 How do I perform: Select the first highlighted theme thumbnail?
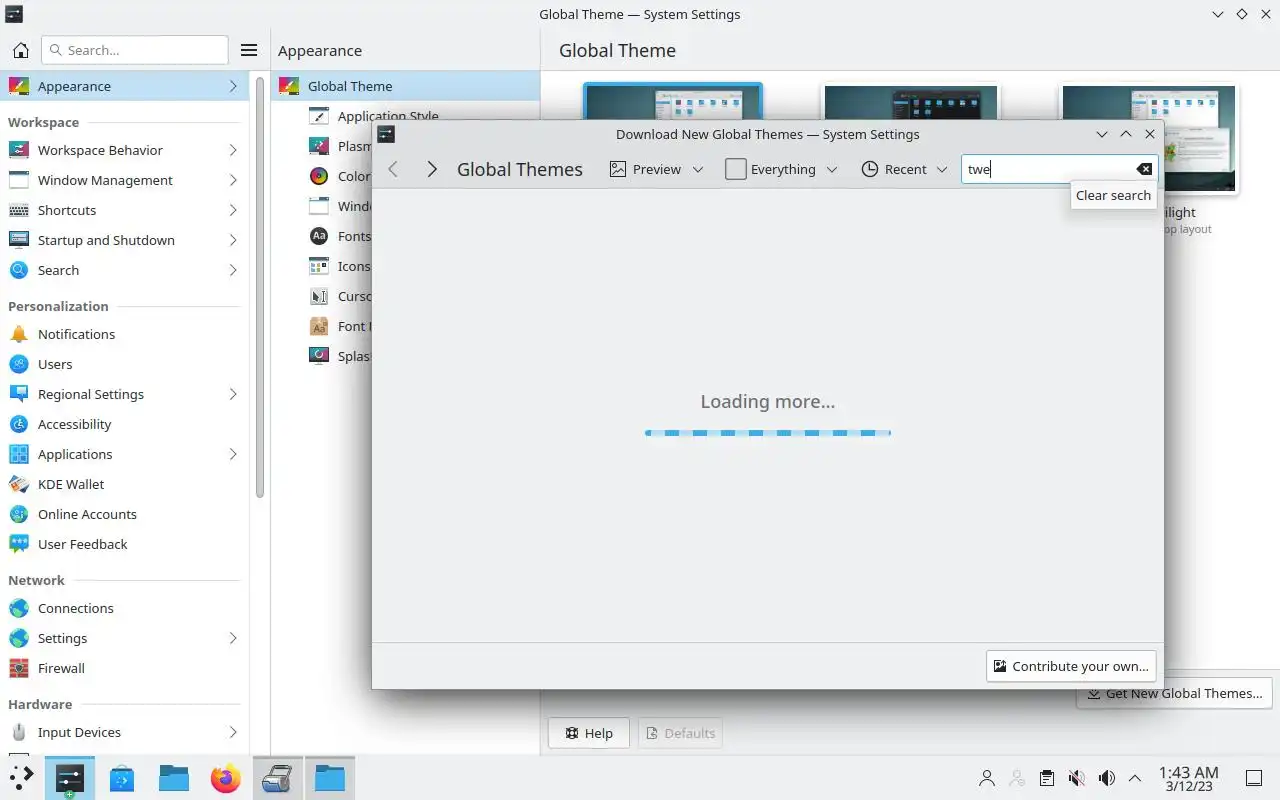pos(673,103)
